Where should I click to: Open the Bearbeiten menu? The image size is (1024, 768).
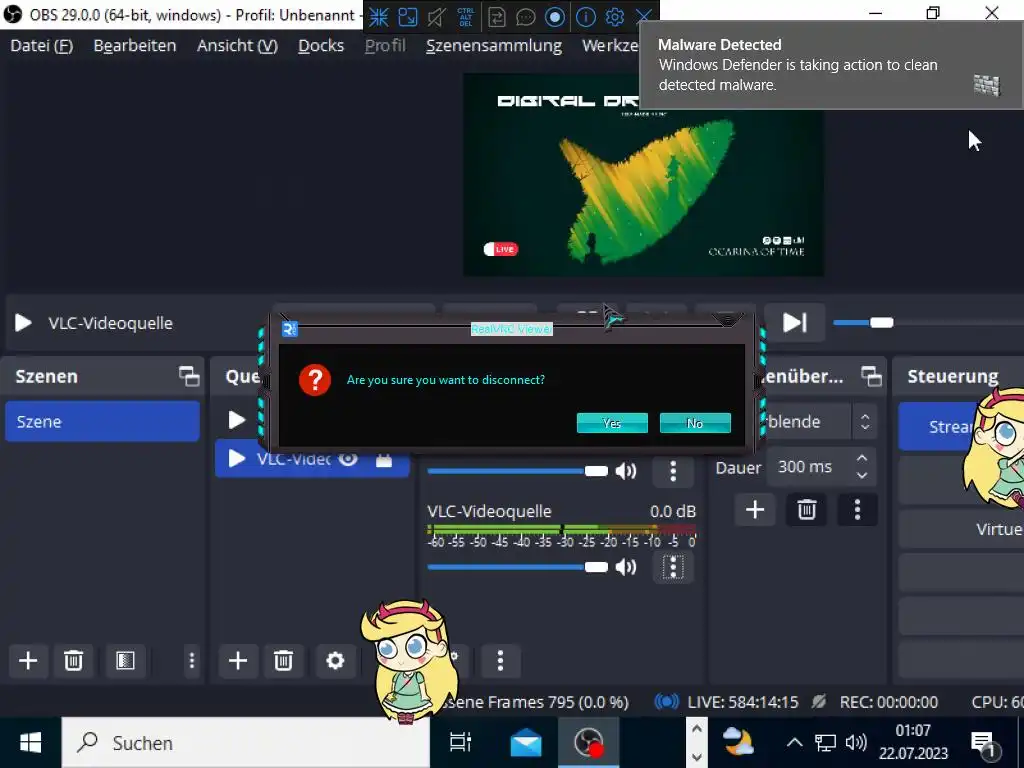coord(135,46)
